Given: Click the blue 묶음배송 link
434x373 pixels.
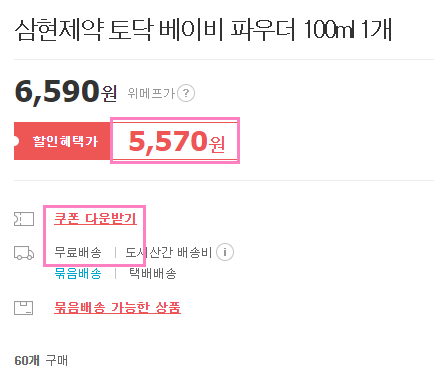Looking at the screenshot, I should [78, 273].
